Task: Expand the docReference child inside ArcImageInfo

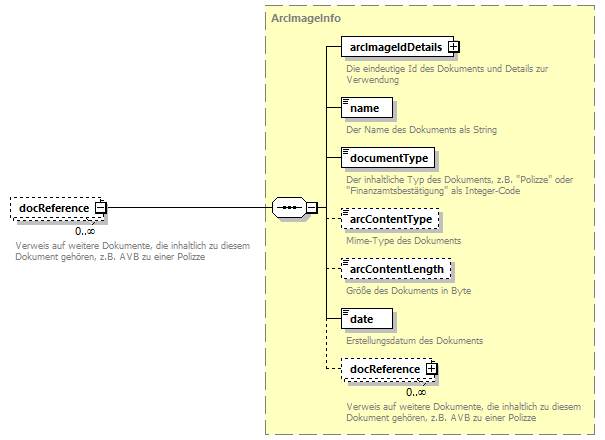Action: click(x=432, y=369)
